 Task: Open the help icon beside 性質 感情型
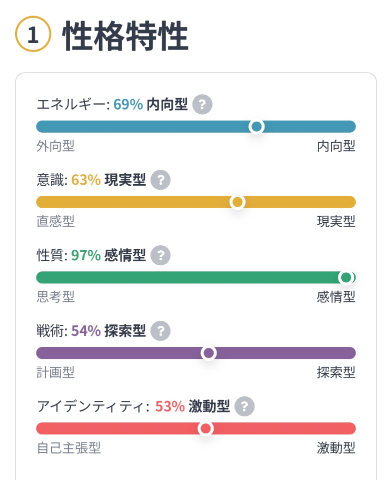(160, 255)
